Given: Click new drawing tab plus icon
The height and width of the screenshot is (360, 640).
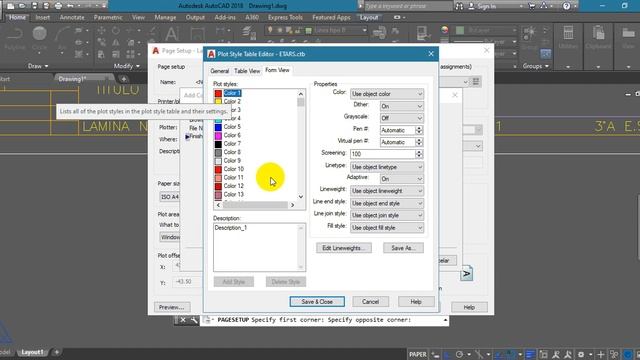Looking at the screenshot, I should click(124, 79).
